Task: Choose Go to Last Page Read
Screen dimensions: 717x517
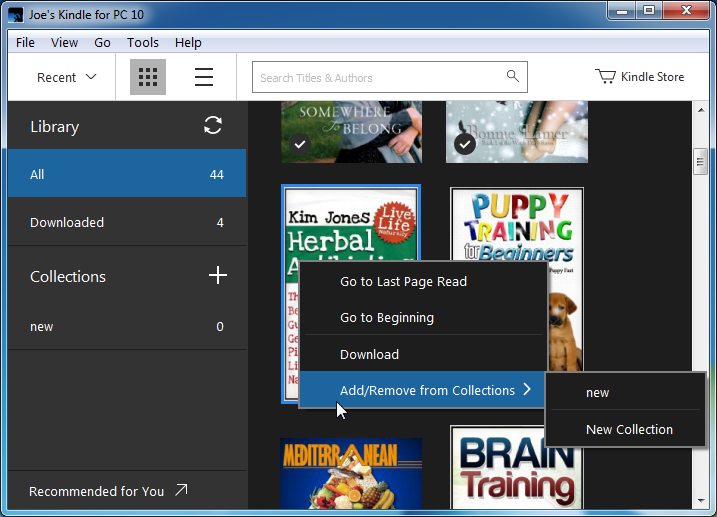Action: tap(423, 282)
